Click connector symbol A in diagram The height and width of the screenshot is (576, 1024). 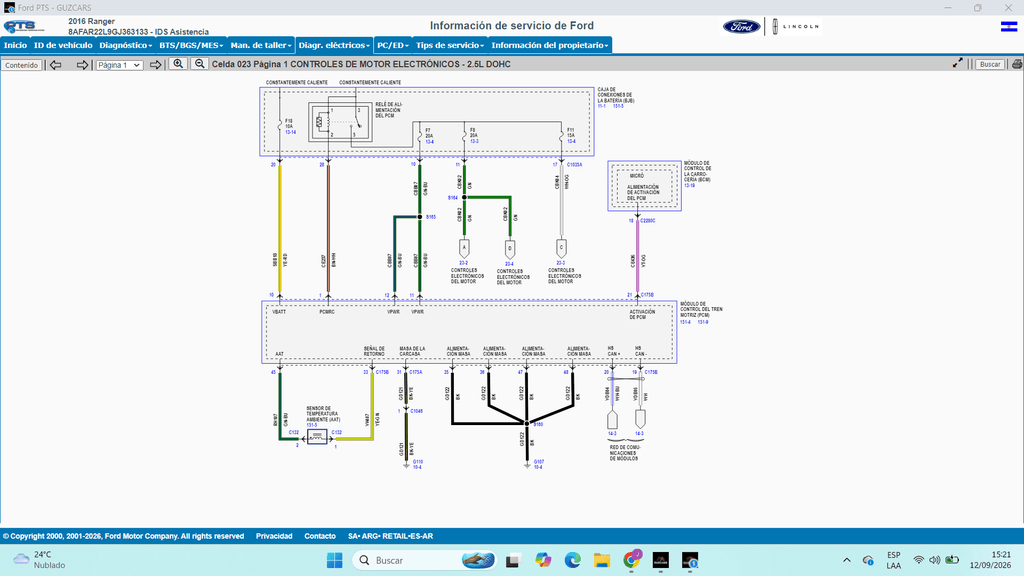464,248
